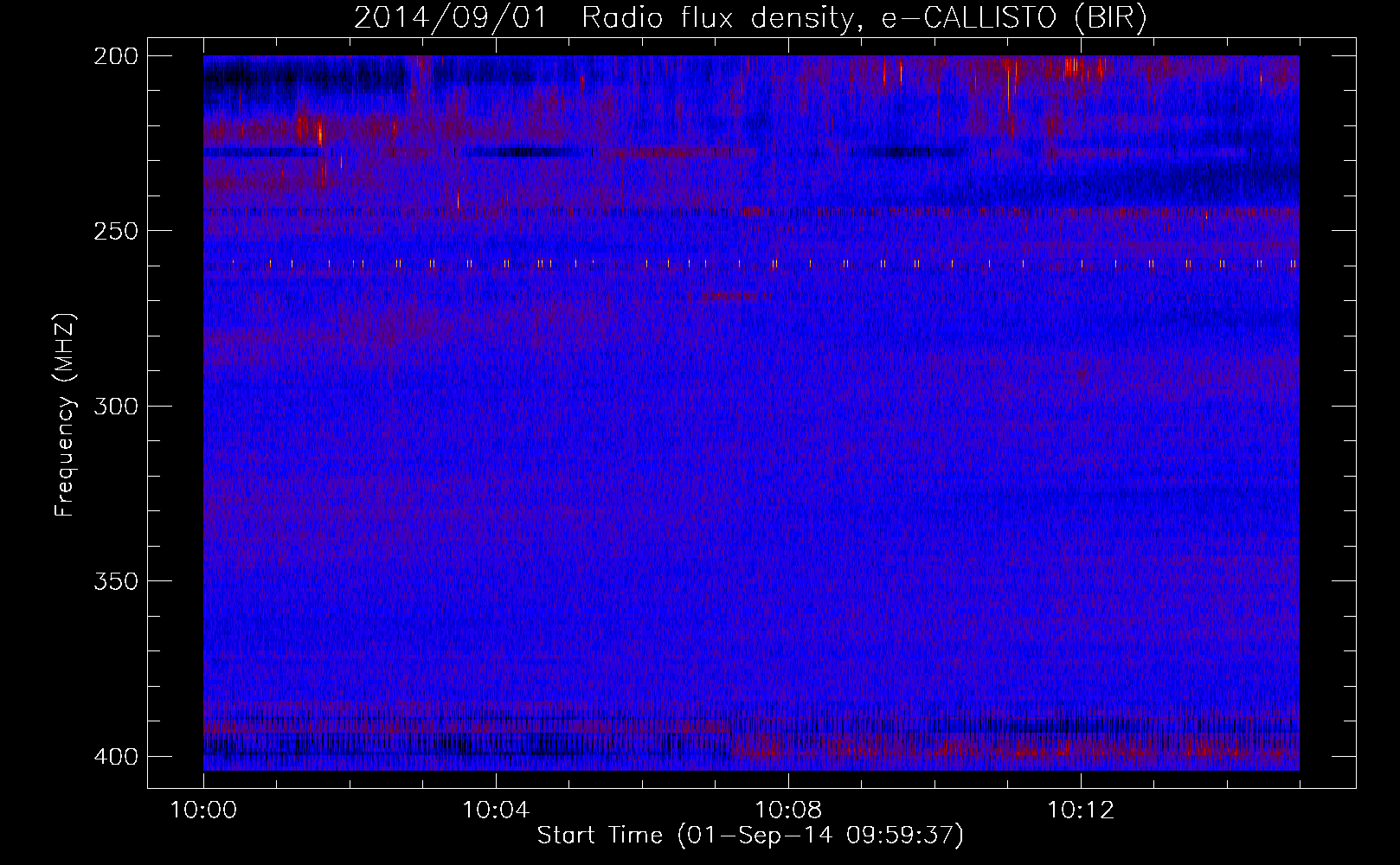The image size is (1400, 865).
Task: Click the 'Start Time (01-Sep-14 09:59:37)' label
Action: [x=750, y=836]
